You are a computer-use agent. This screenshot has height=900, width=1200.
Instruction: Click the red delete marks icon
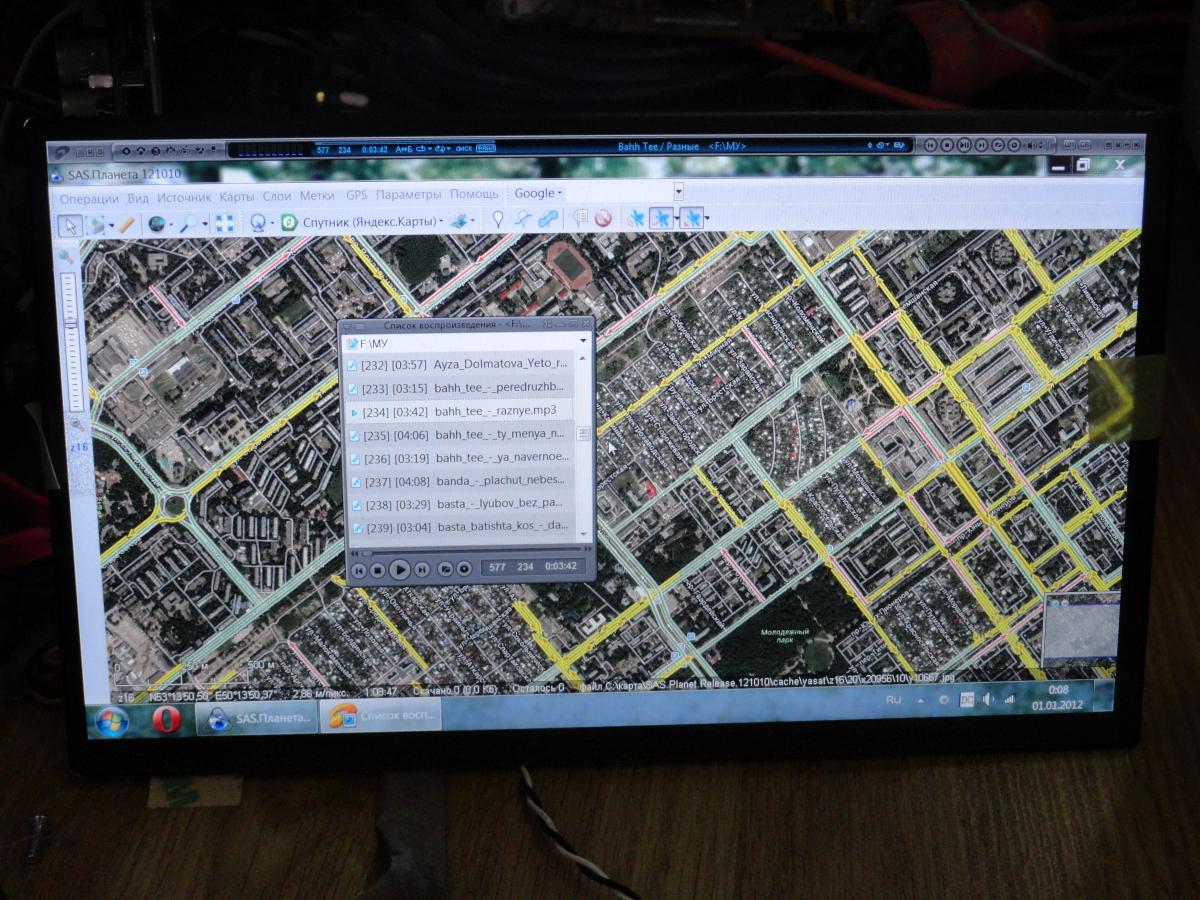[x=603, y=219]
